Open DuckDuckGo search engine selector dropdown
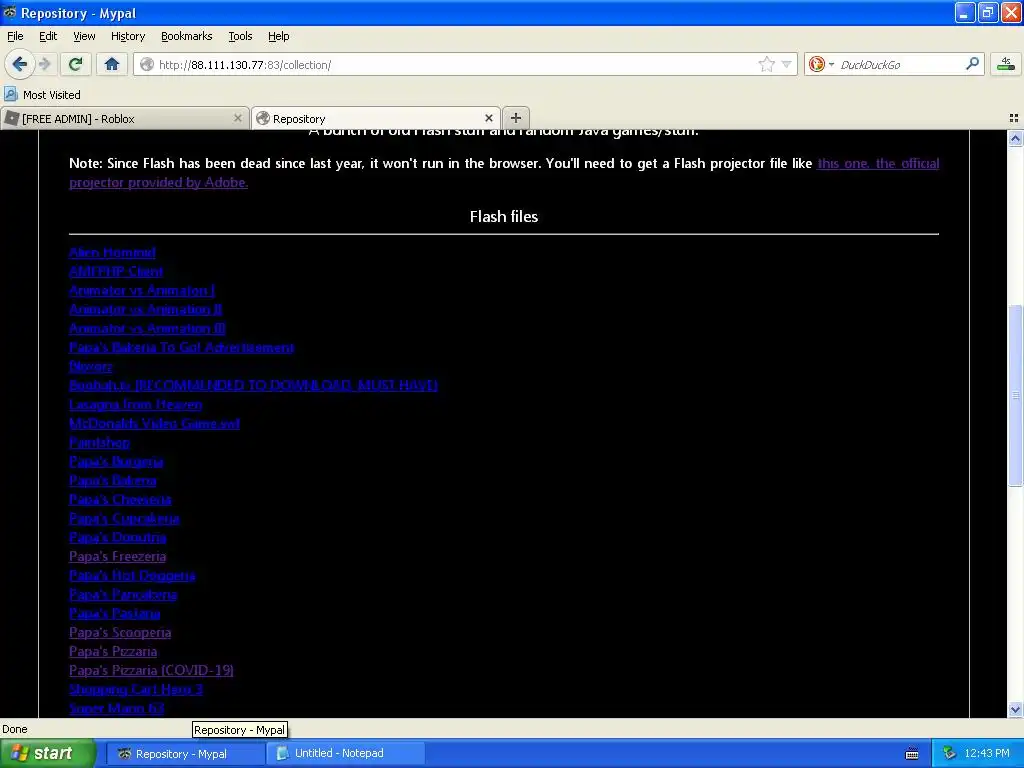Image resolution: width=1024 pixels, height=768 pixels. [x=821, y=64]
